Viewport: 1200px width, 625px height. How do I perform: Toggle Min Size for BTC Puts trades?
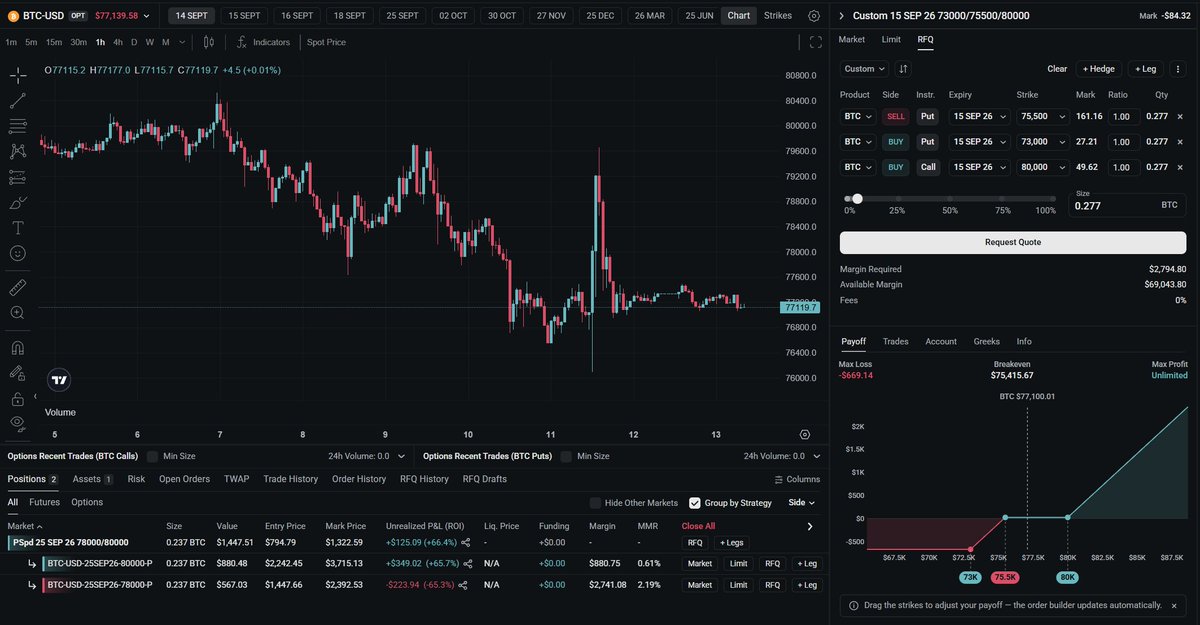(567, 456)
